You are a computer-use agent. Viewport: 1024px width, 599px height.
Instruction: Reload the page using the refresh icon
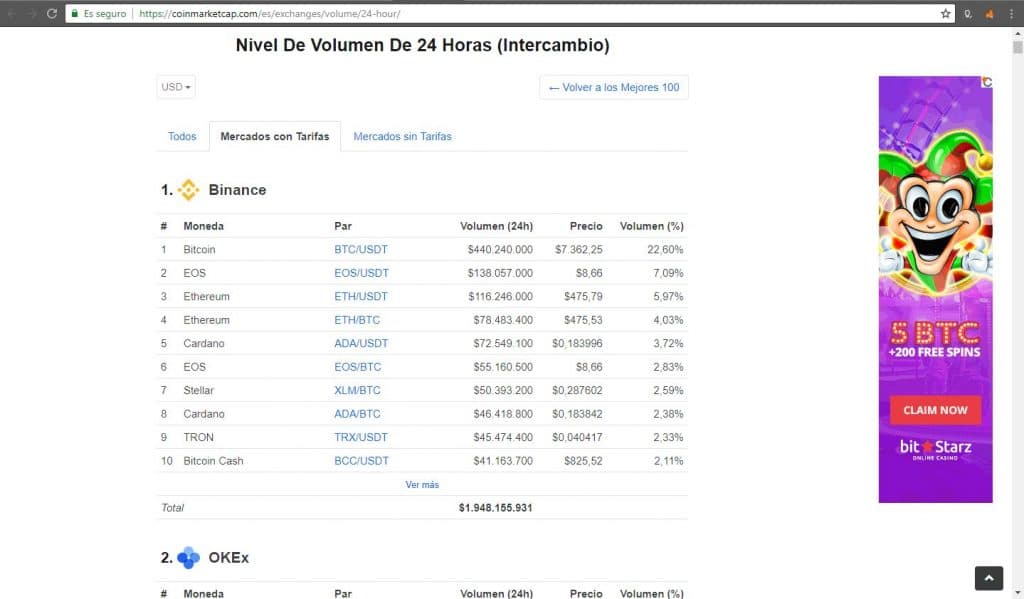52,14
